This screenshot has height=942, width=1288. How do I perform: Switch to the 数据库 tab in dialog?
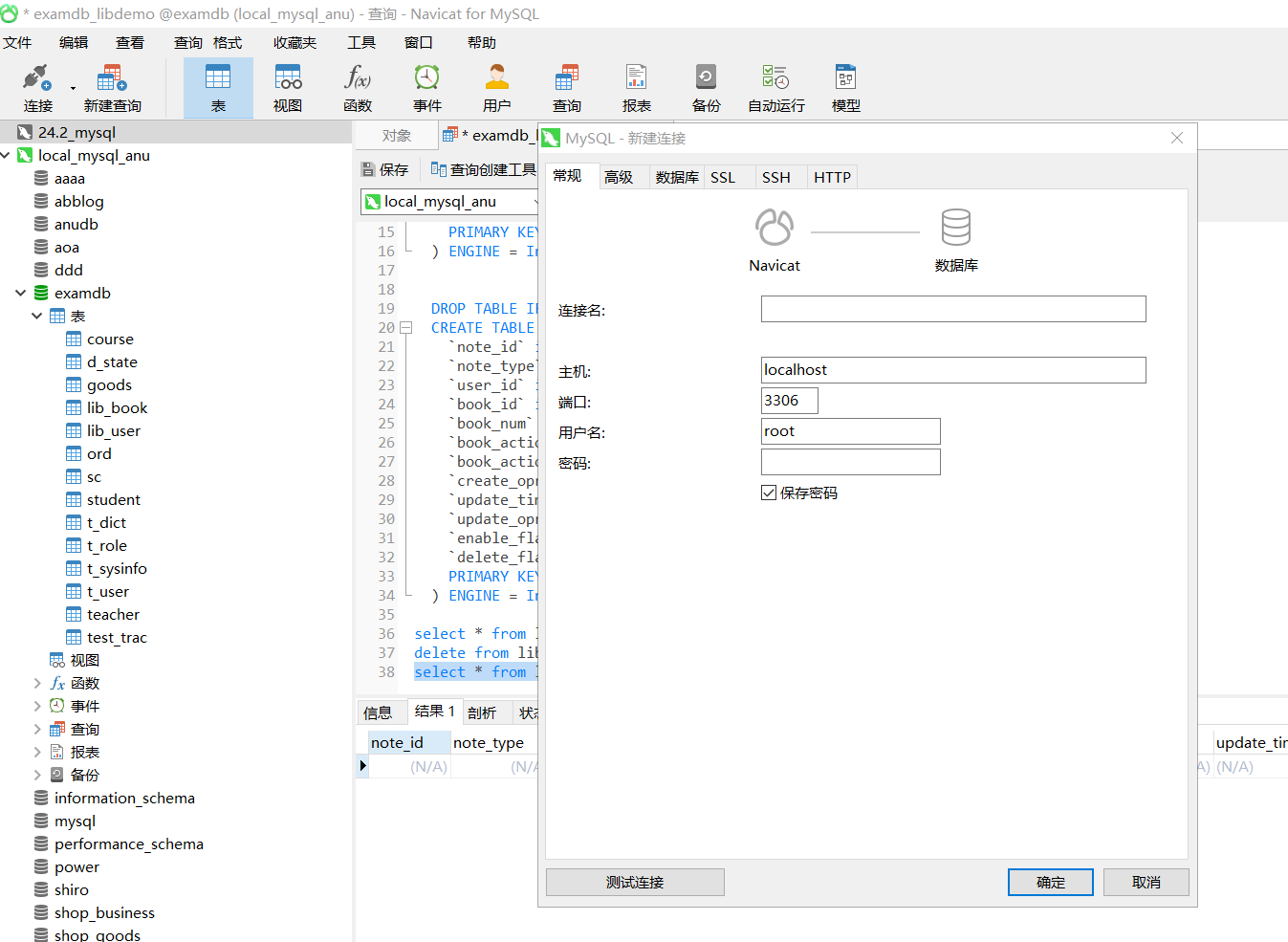pyautogui.click(x=677, y=177)
